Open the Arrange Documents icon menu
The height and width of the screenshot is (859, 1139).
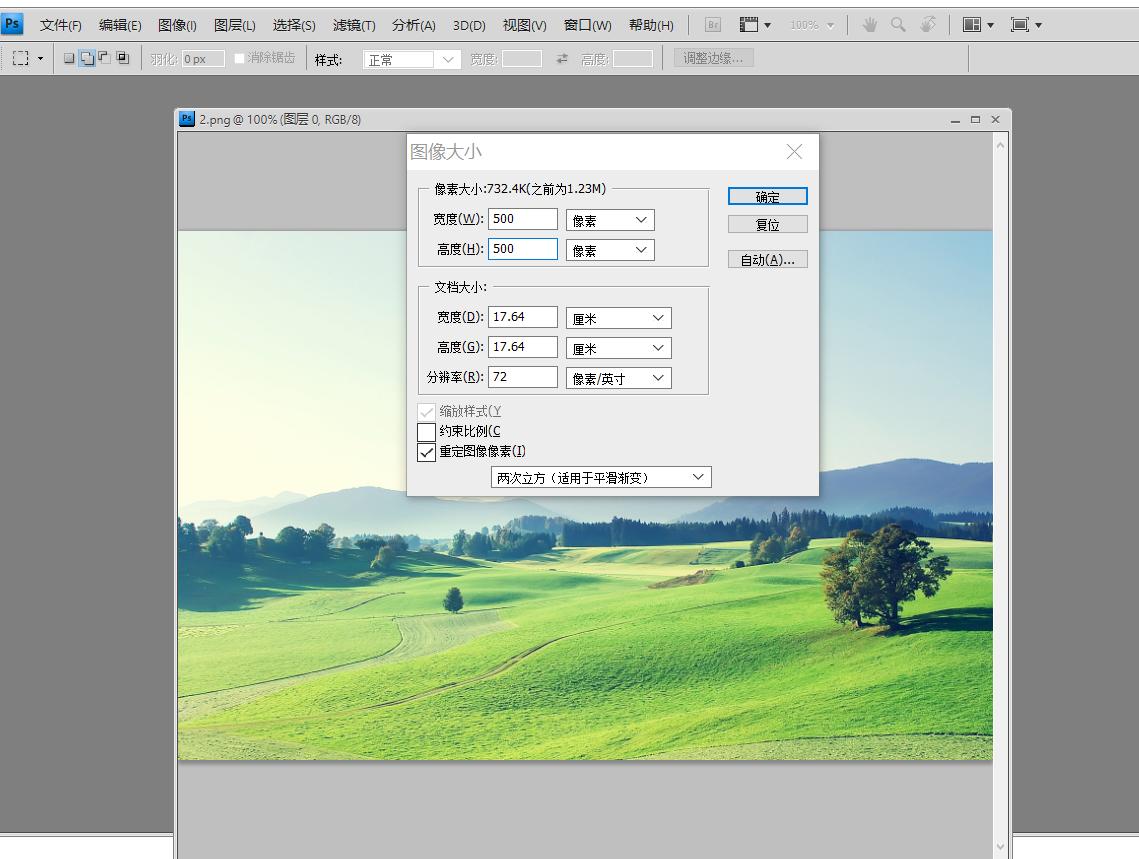pyautogui.click(x=977, y=25)
